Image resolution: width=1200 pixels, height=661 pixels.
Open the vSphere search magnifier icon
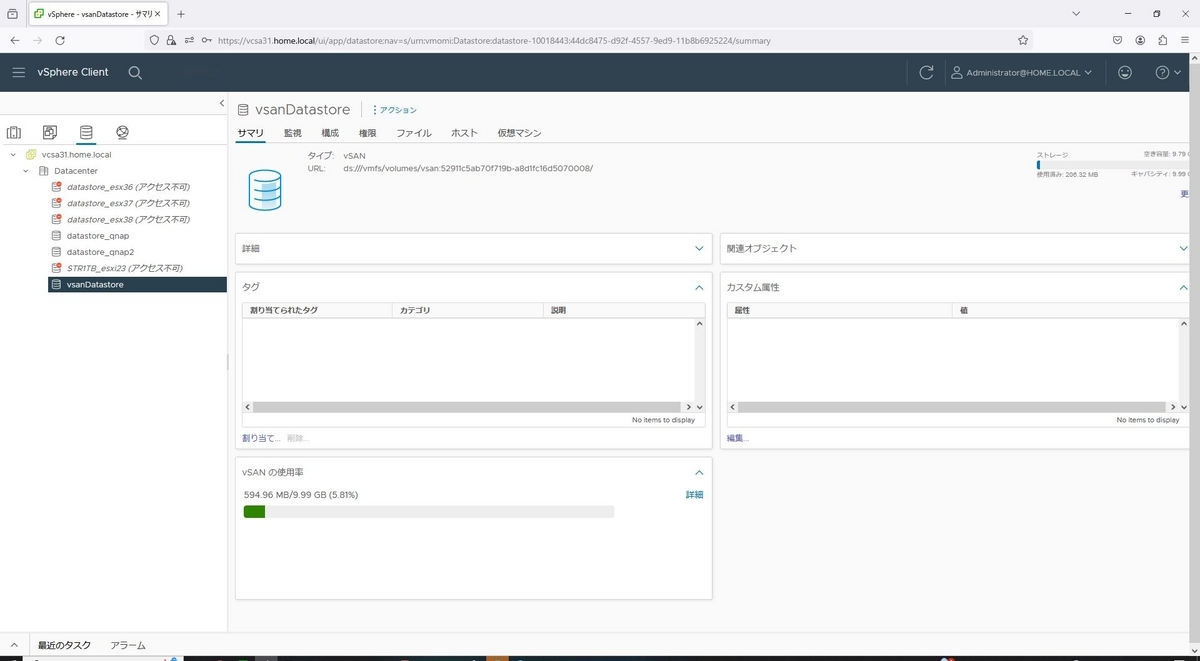pos(135,72)
